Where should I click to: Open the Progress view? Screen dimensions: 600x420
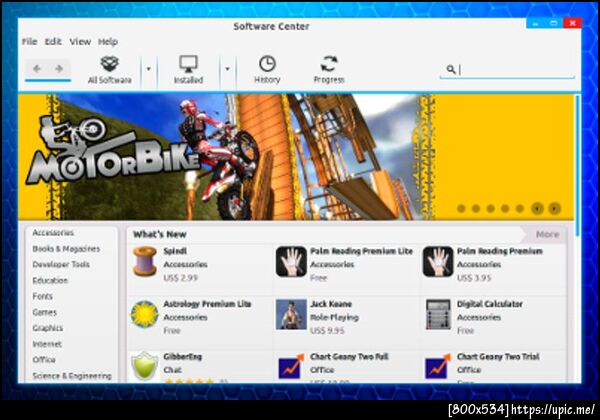pos(329,70)
